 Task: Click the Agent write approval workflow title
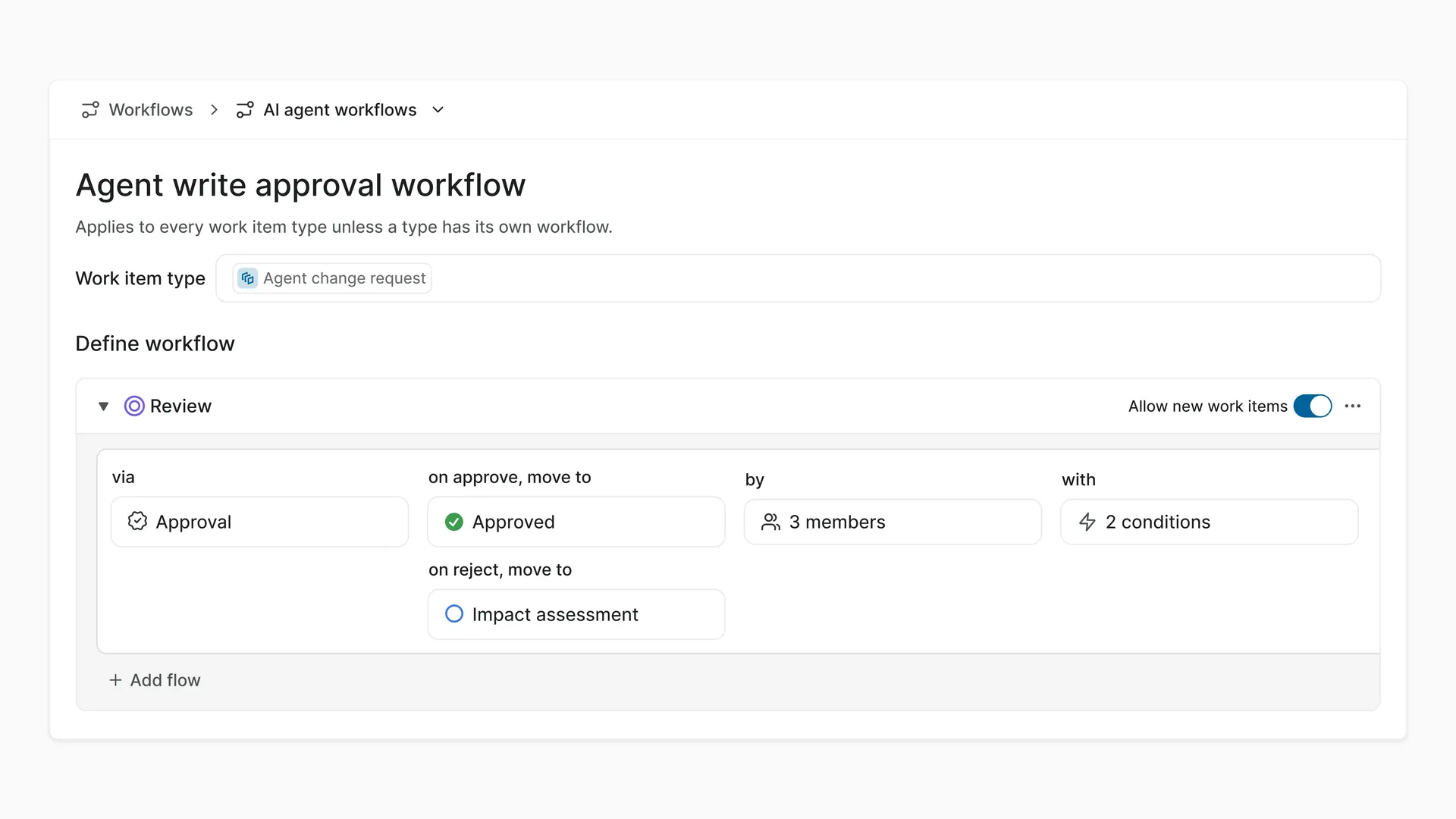[x=300, y=185]
